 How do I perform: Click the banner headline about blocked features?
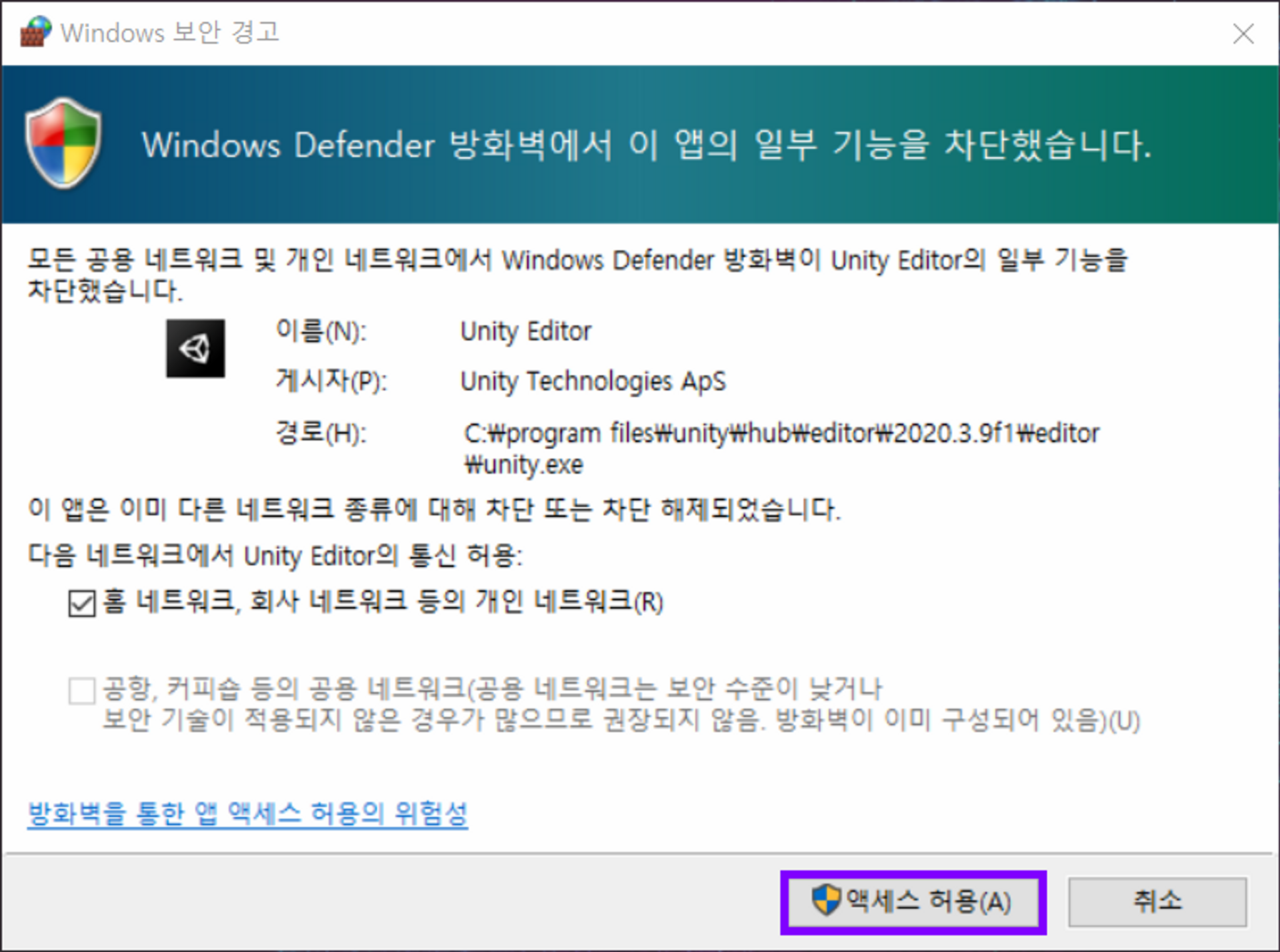click(647, 145)
